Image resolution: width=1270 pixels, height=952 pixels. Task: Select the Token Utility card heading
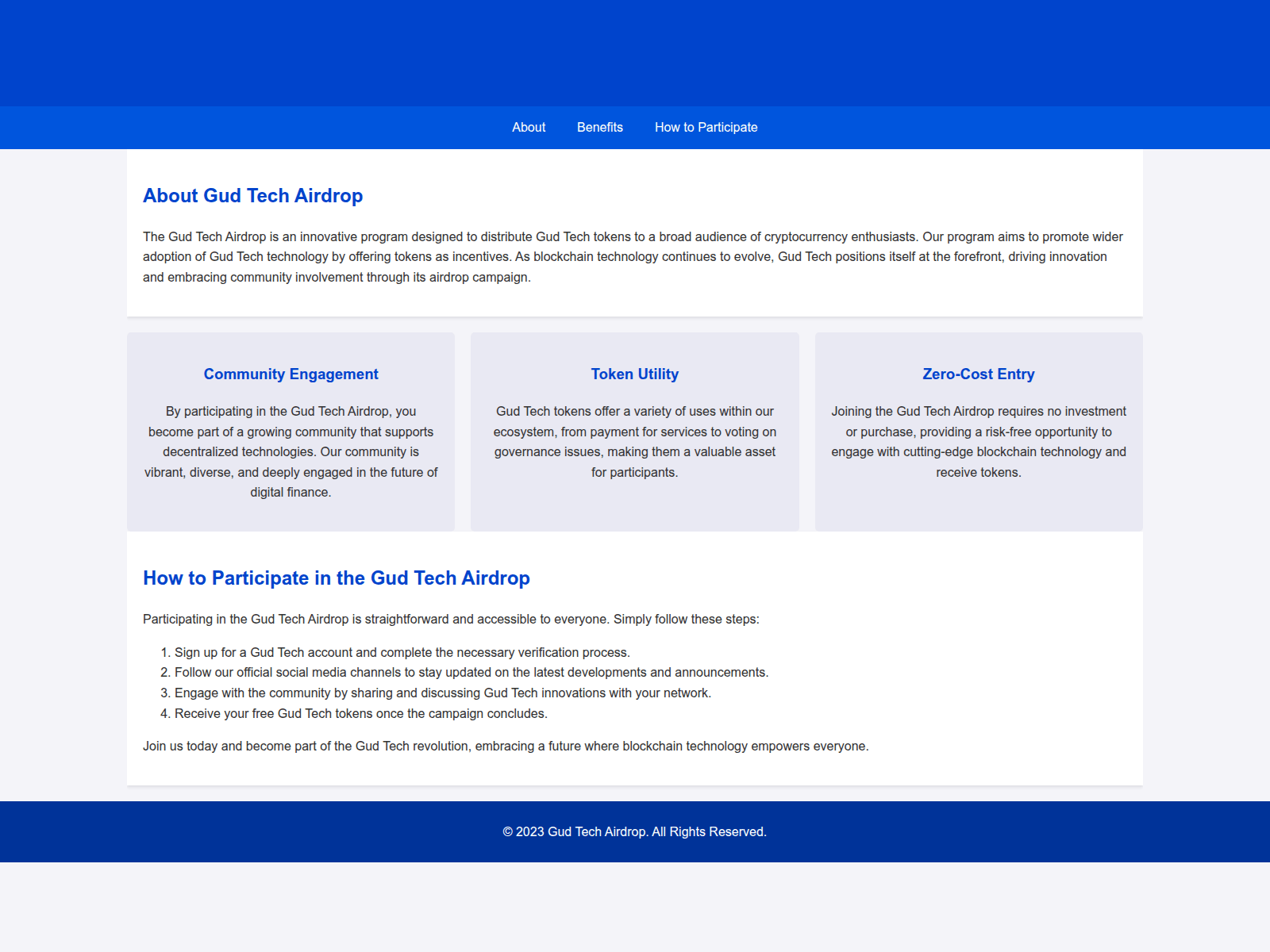(x=634, y=374)
